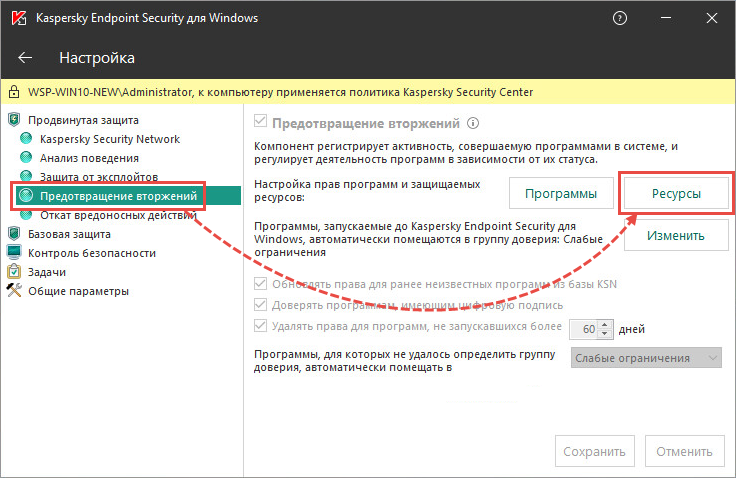Click the clipboard icon of Задачи
The image size is (736, 478).
[14, 271]
